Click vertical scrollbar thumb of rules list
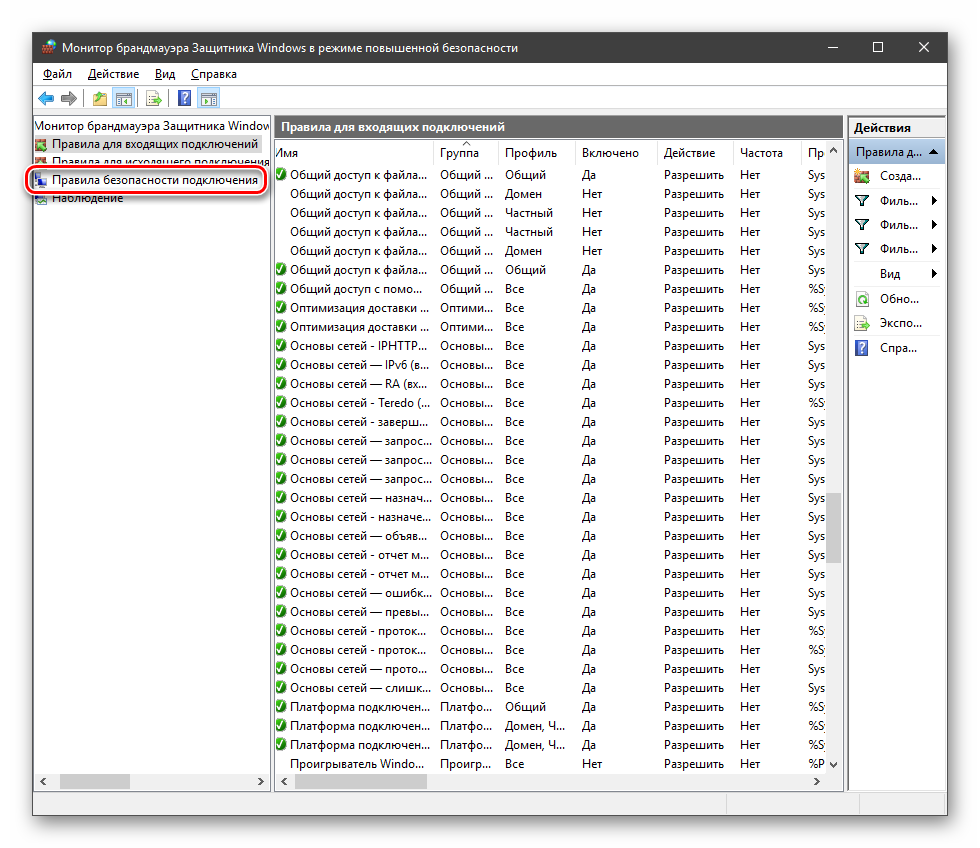Image resolution: width=980 pixels, height=848 pixels. click(833, 527)
